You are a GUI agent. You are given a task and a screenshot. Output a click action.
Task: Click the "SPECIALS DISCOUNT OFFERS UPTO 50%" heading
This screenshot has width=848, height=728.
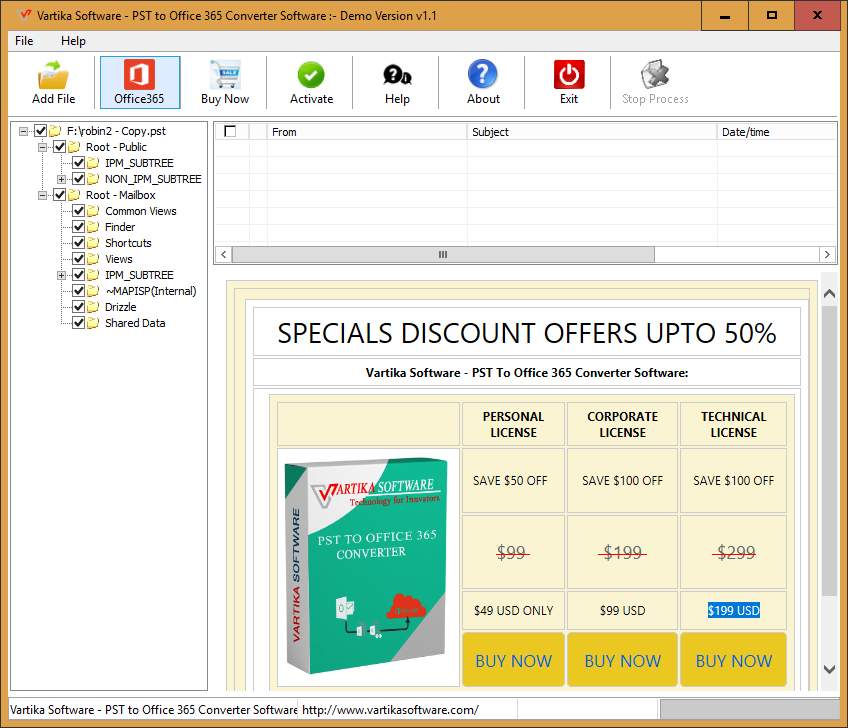point(527,333)
